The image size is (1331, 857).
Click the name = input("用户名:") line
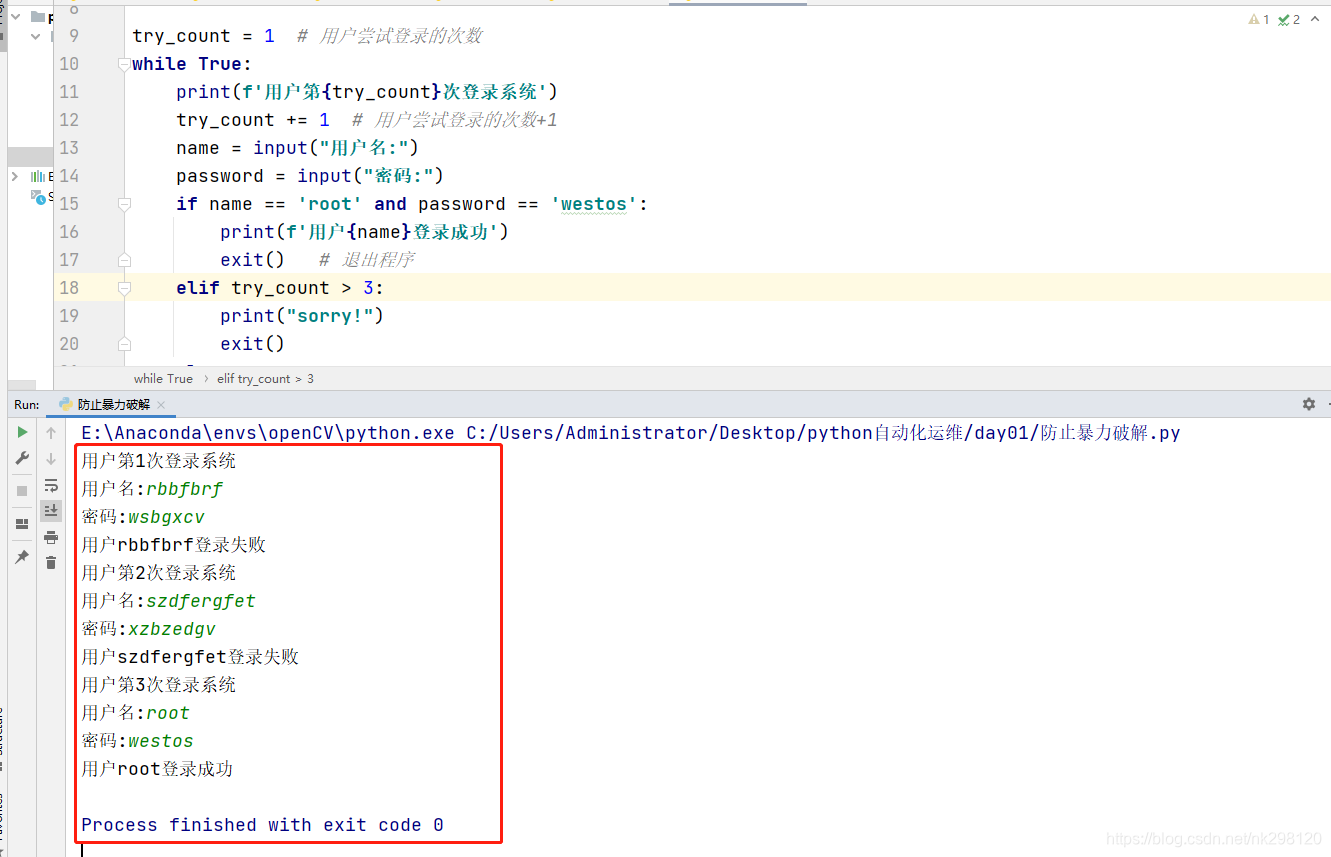(x=297, y=148)
